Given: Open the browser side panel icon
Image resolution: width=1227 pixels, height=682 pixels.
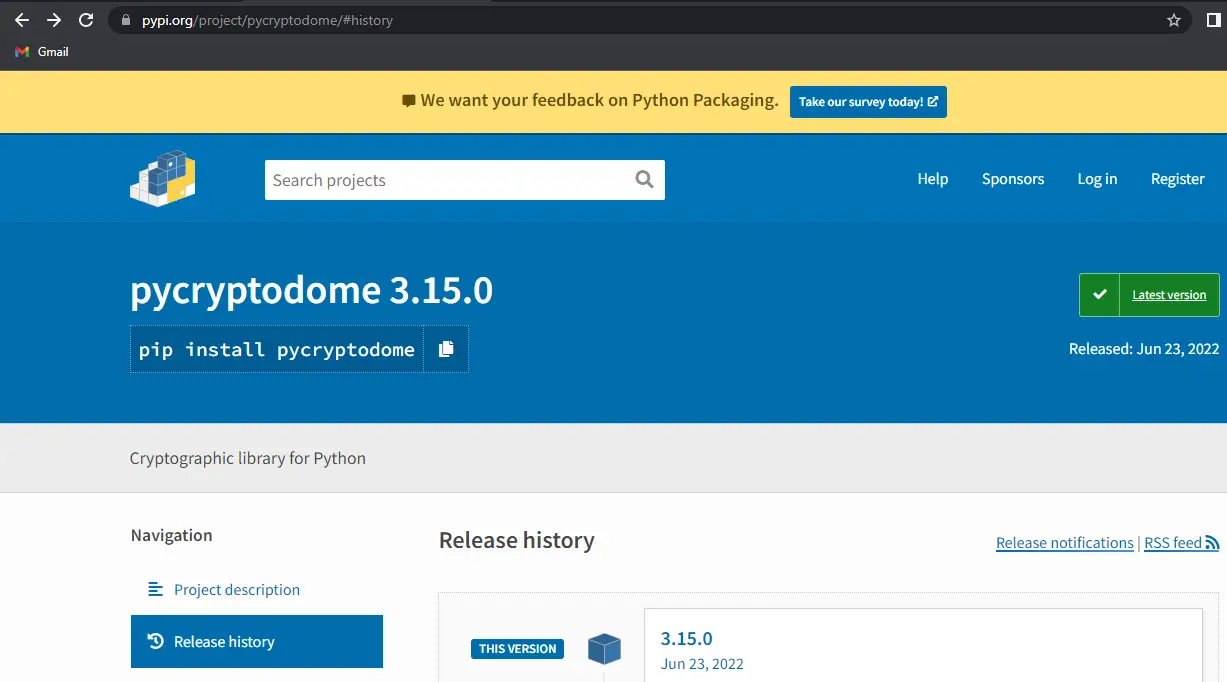Looking at the screenshot, I should tap(1214, 20).
